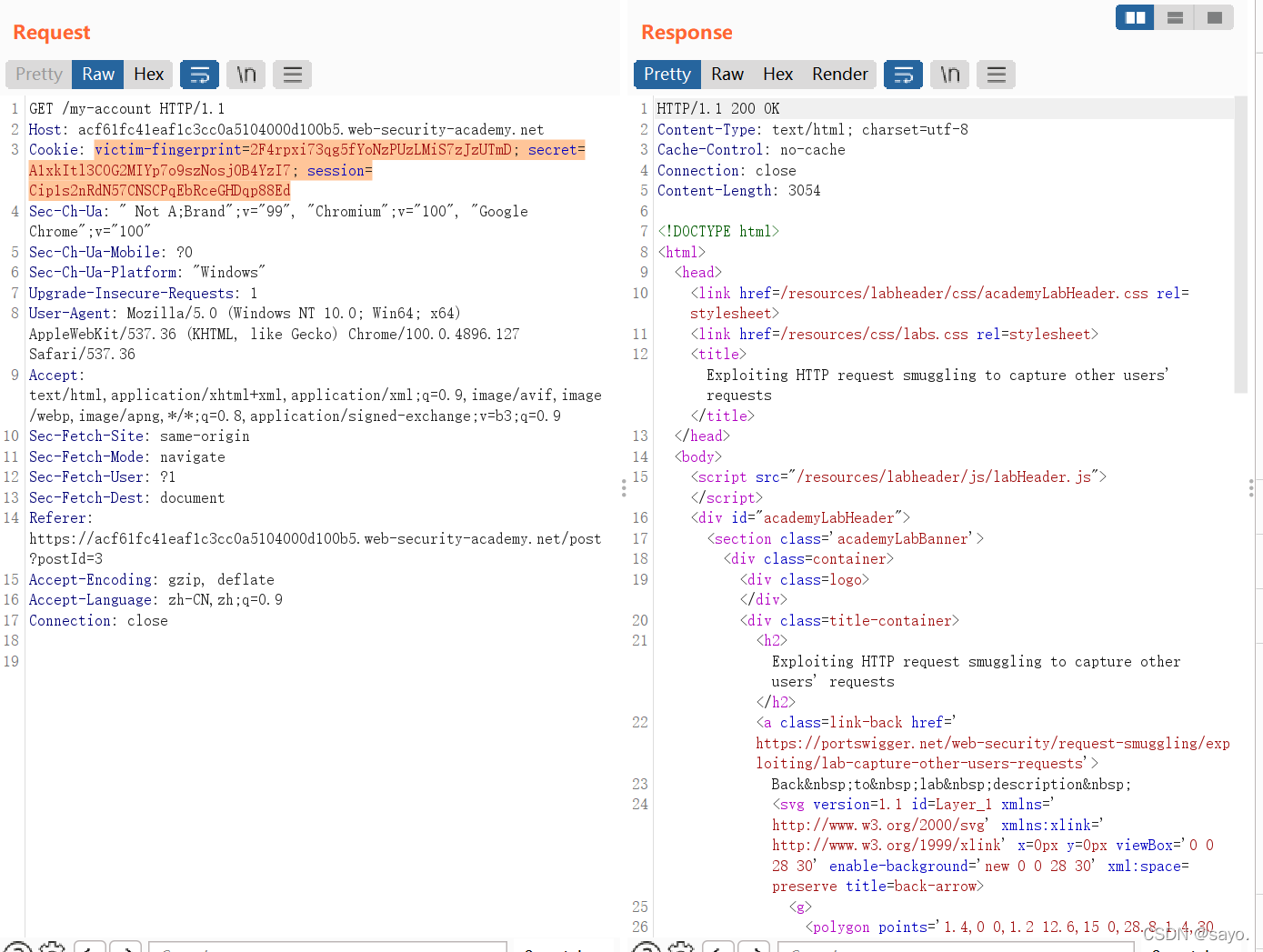Click the 'Content-Type:' response header
Screen dimensions: 1263x952
[710, 130]
